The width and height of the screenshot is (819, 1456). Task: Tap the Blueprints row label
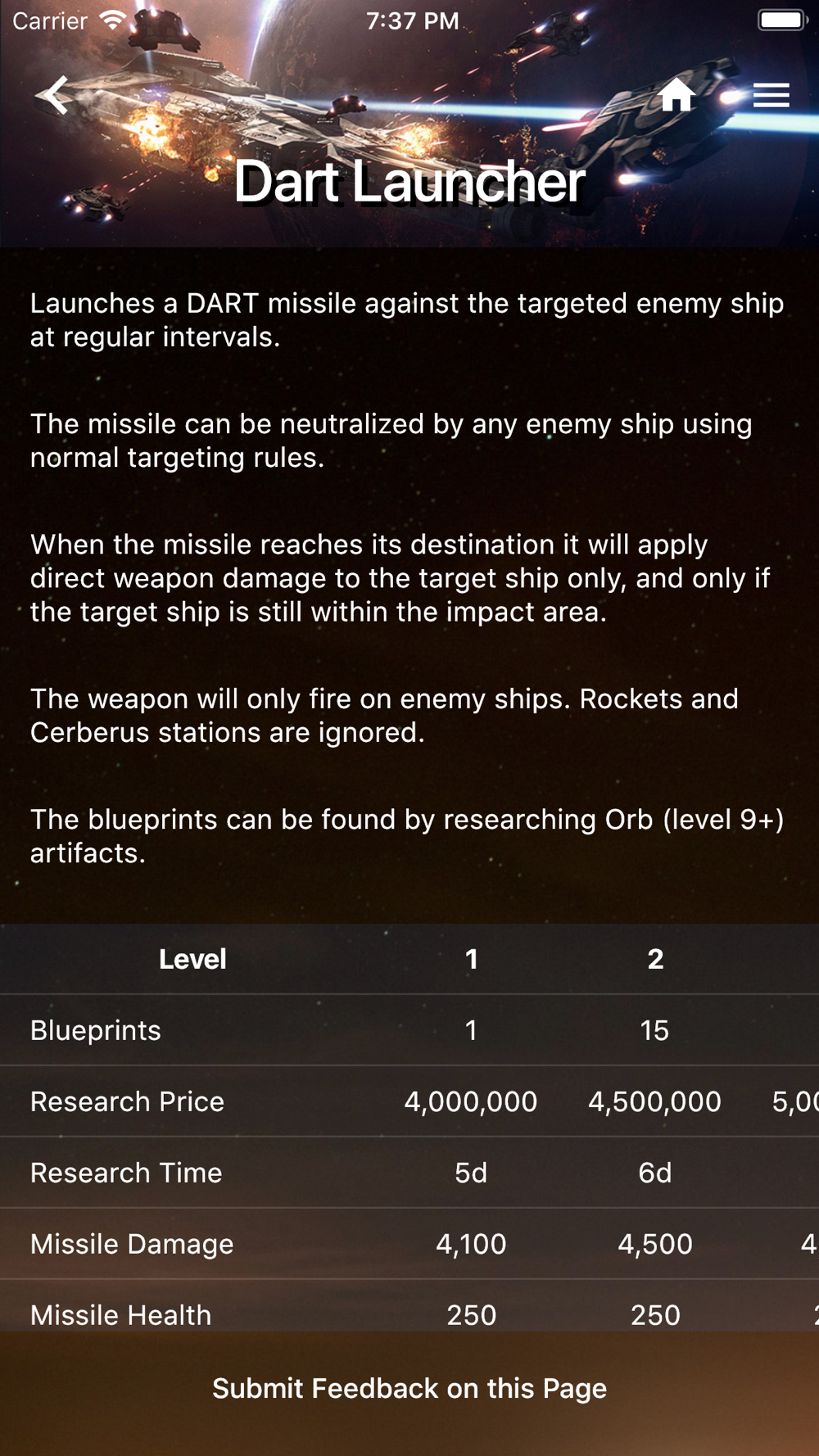[96, 1030]
